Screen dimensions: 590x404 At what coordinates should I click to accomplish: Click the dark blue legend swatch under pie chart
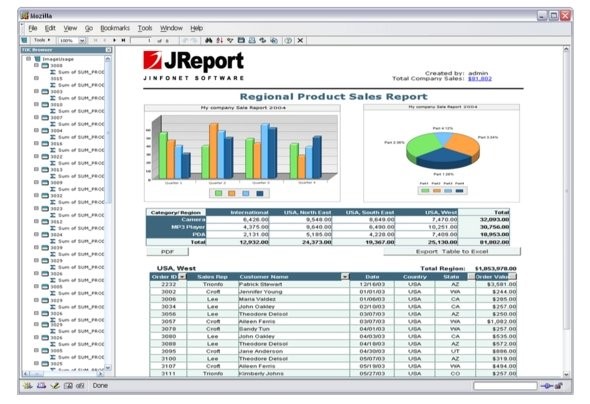coord(459,191)
